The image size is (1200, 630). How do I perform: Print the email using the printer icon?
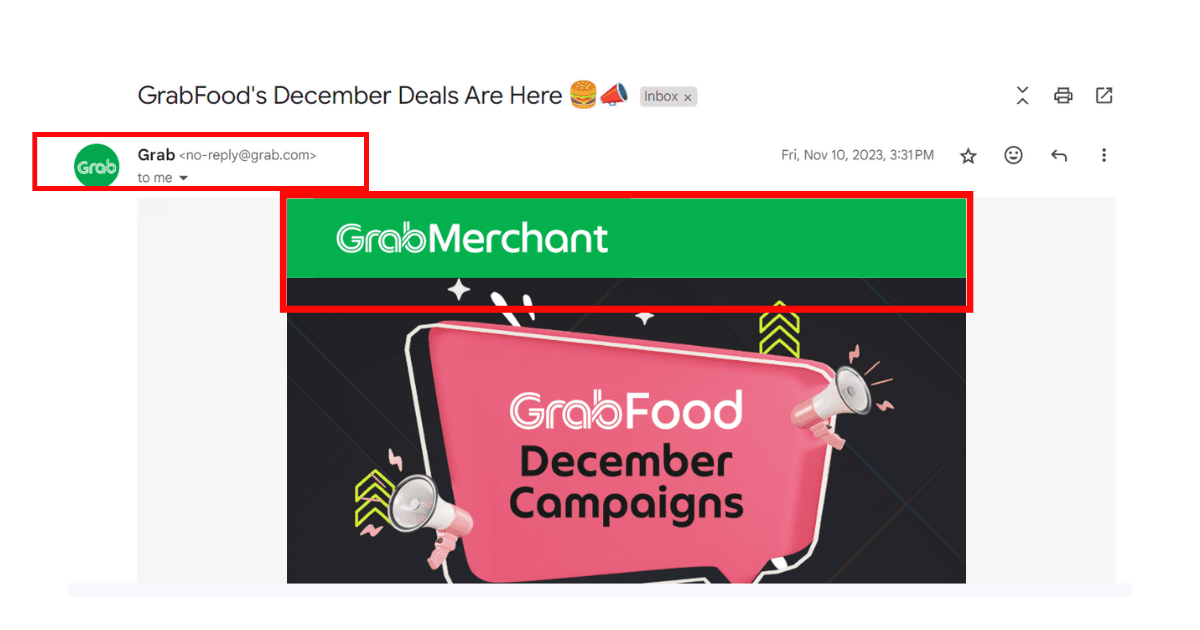pyautogui.click(x=1063, y=96)
